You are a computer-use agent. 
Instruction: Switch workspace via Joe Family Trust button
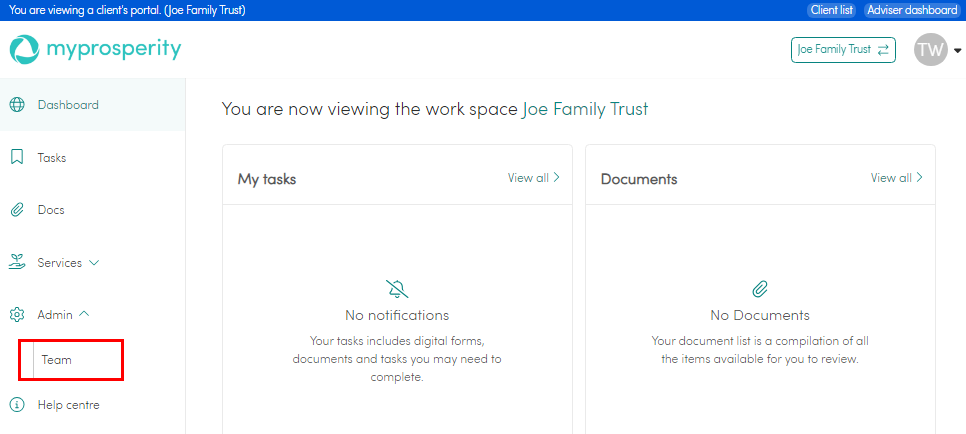click(x=843, y=49)
